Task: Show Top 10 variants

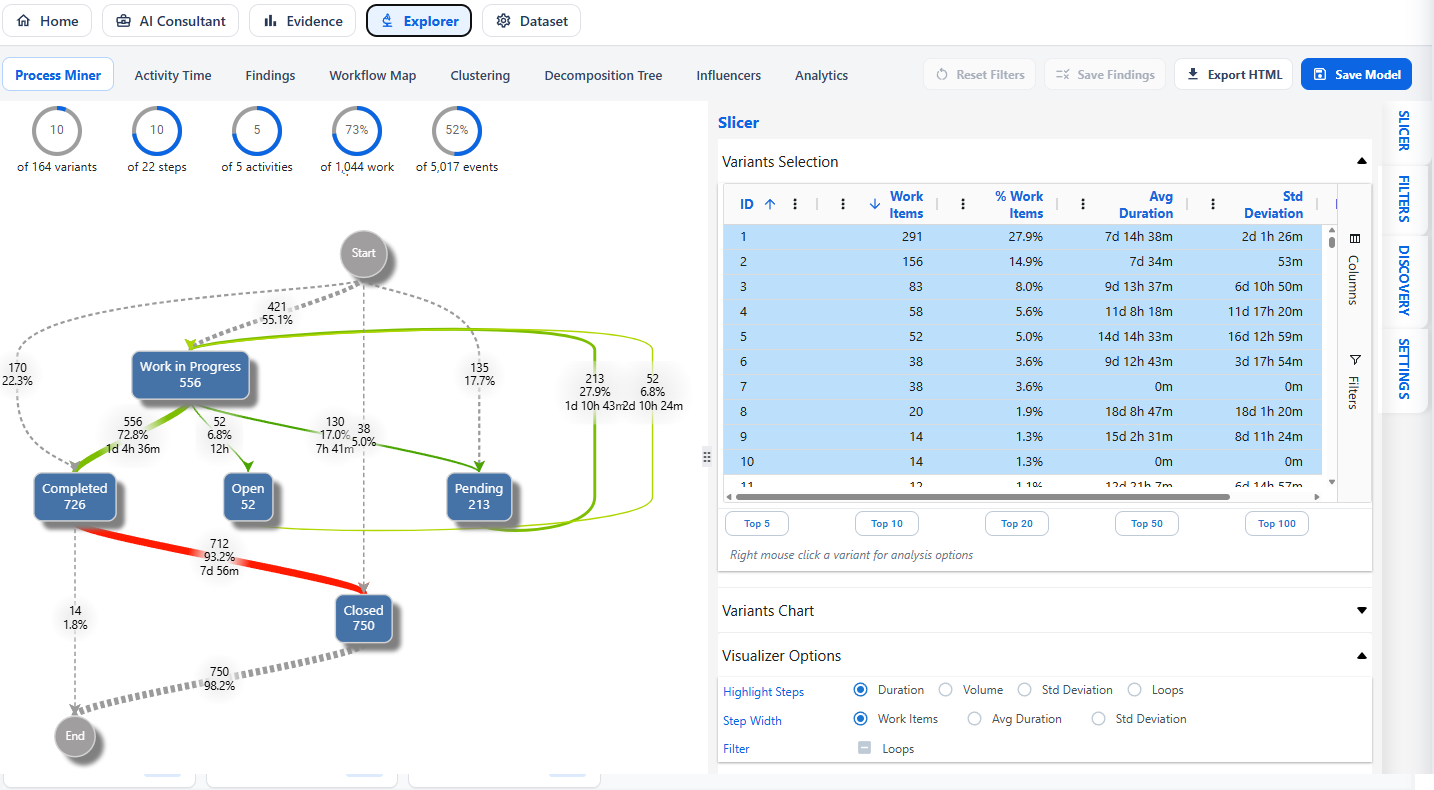Action: [886, 523]
